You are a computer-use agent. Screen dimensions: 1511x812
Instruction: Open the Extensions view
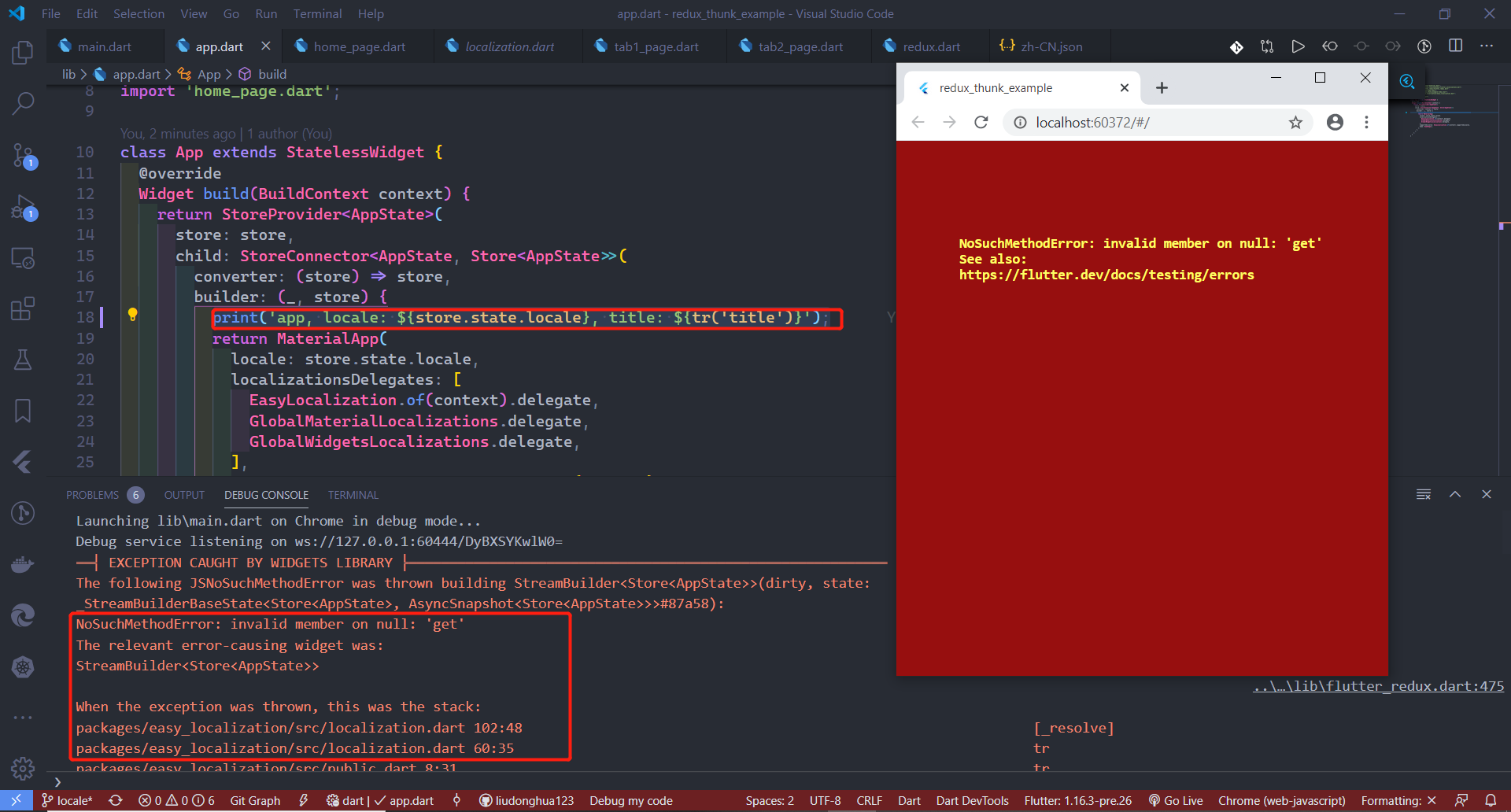[x=23, y=308]
